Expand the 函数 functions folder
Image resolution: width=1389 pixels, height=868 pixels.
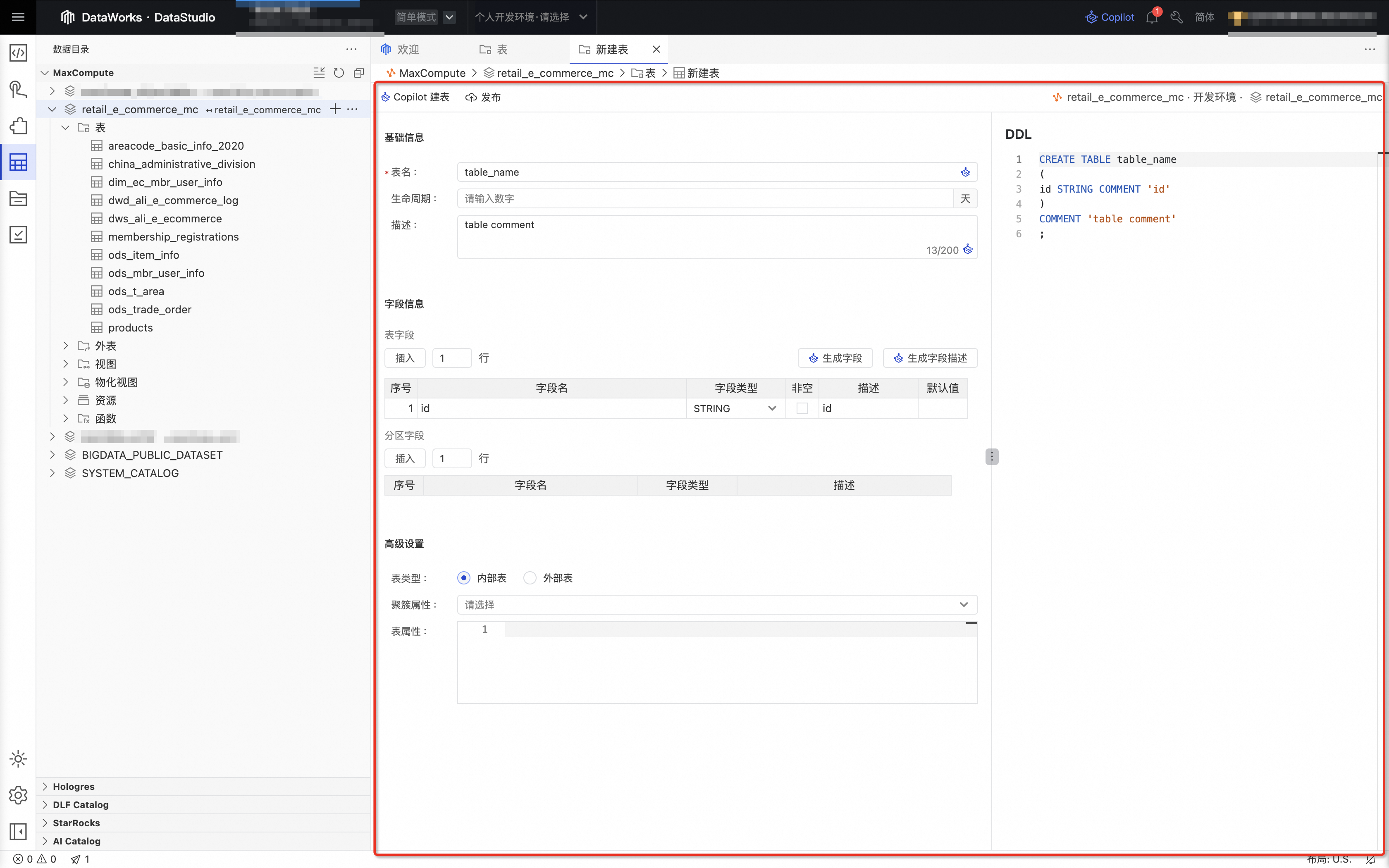[65, 418]
